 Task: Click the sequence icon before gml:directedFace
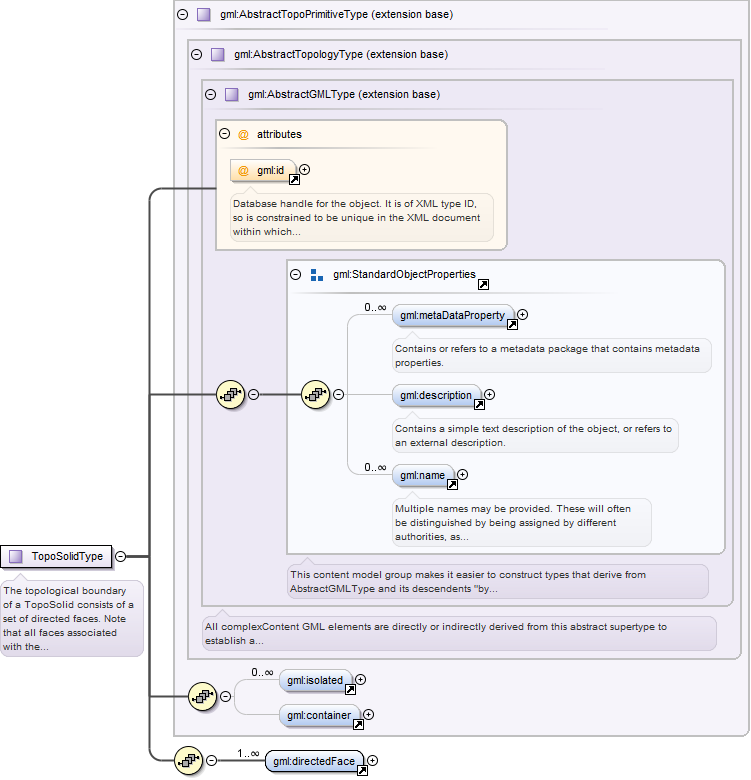coord(189,761)
